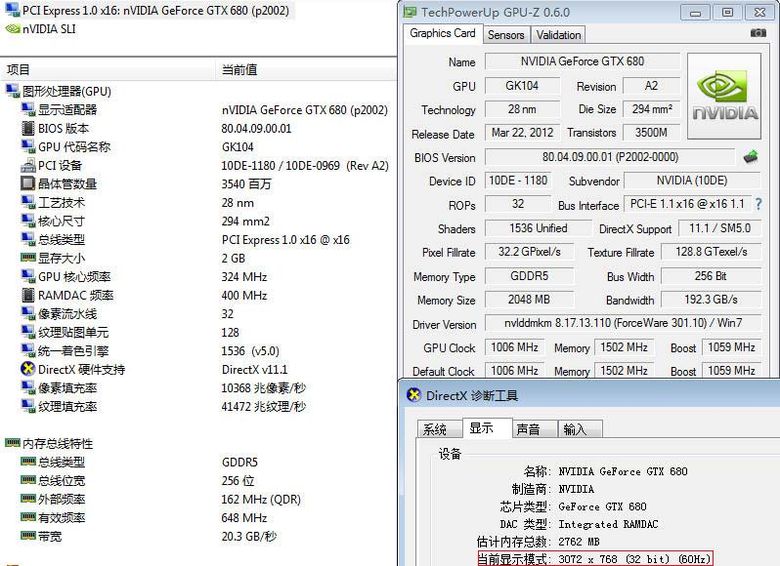Click the GPU-Z screenshot camera icon
This screenshot has width=780, height=566.
(758, 34)
